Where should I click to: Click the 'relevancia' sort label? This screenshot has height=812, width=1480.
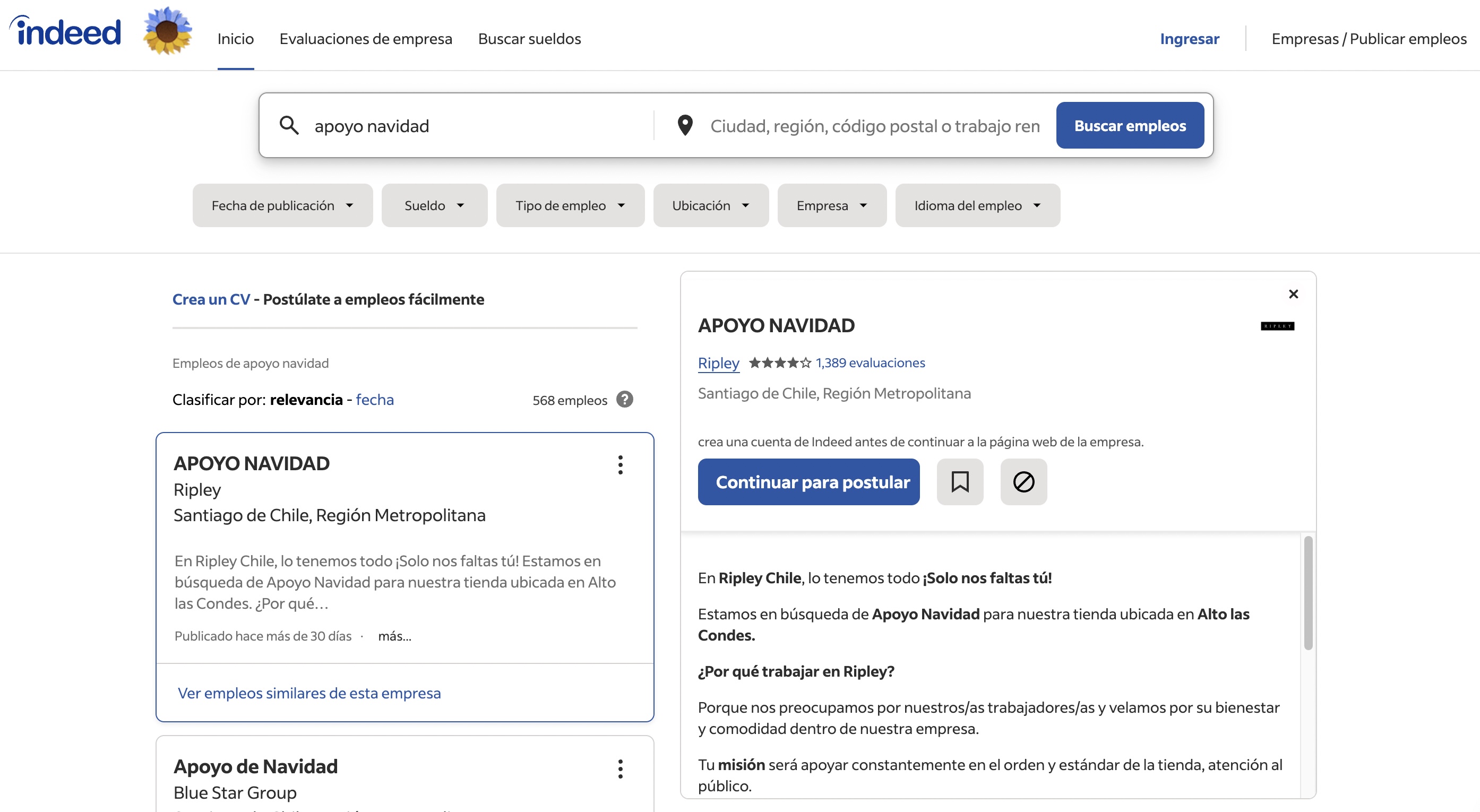(306, 399)
